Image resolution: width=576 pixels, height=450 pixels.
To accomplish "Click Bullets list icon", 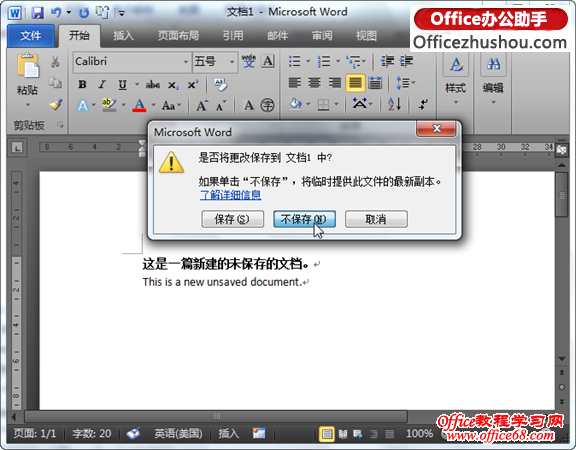I will pyautogui.click(x=295, y=61).
